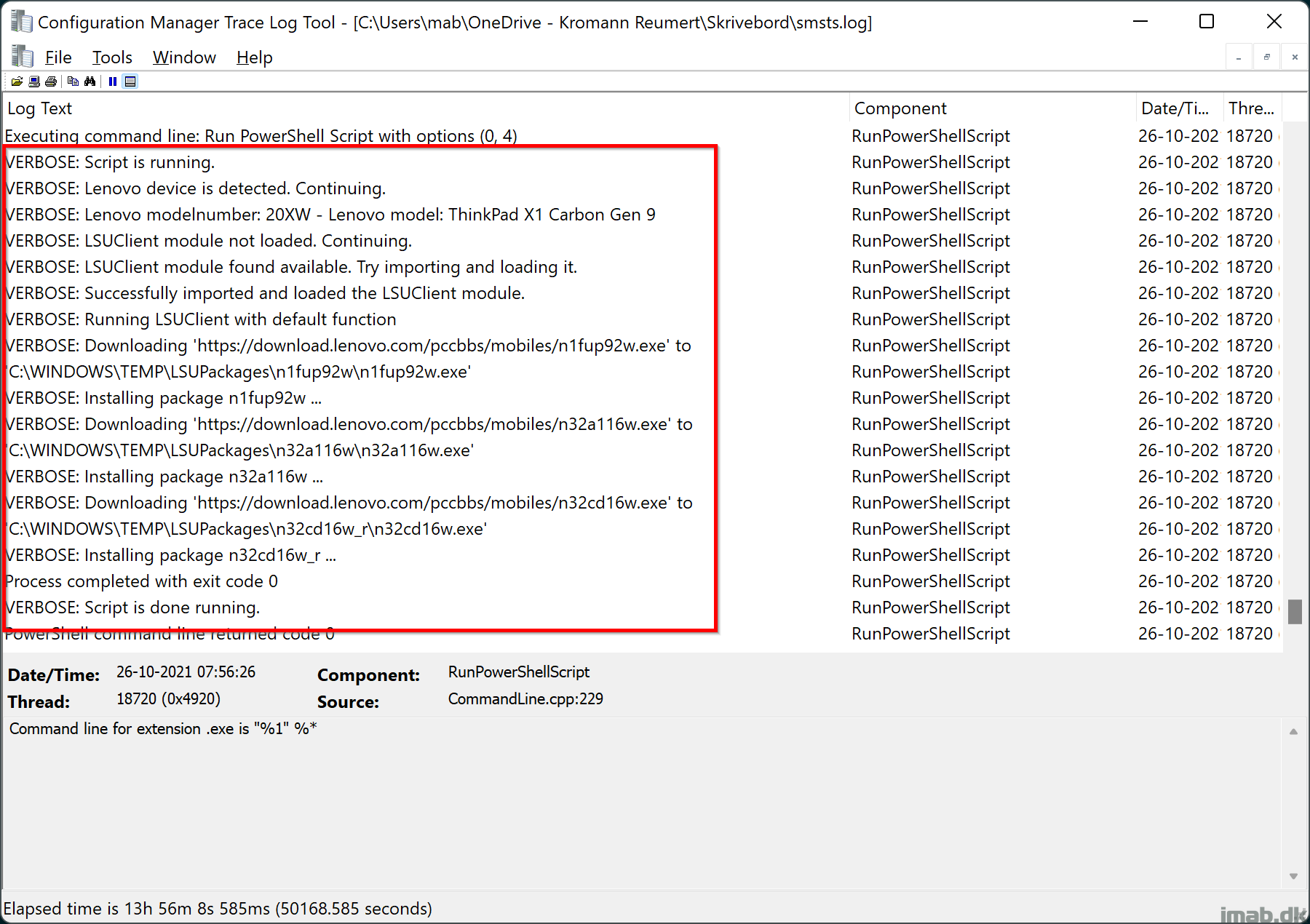Open the Window menu

pyautogui.click(x=184, y=57)
